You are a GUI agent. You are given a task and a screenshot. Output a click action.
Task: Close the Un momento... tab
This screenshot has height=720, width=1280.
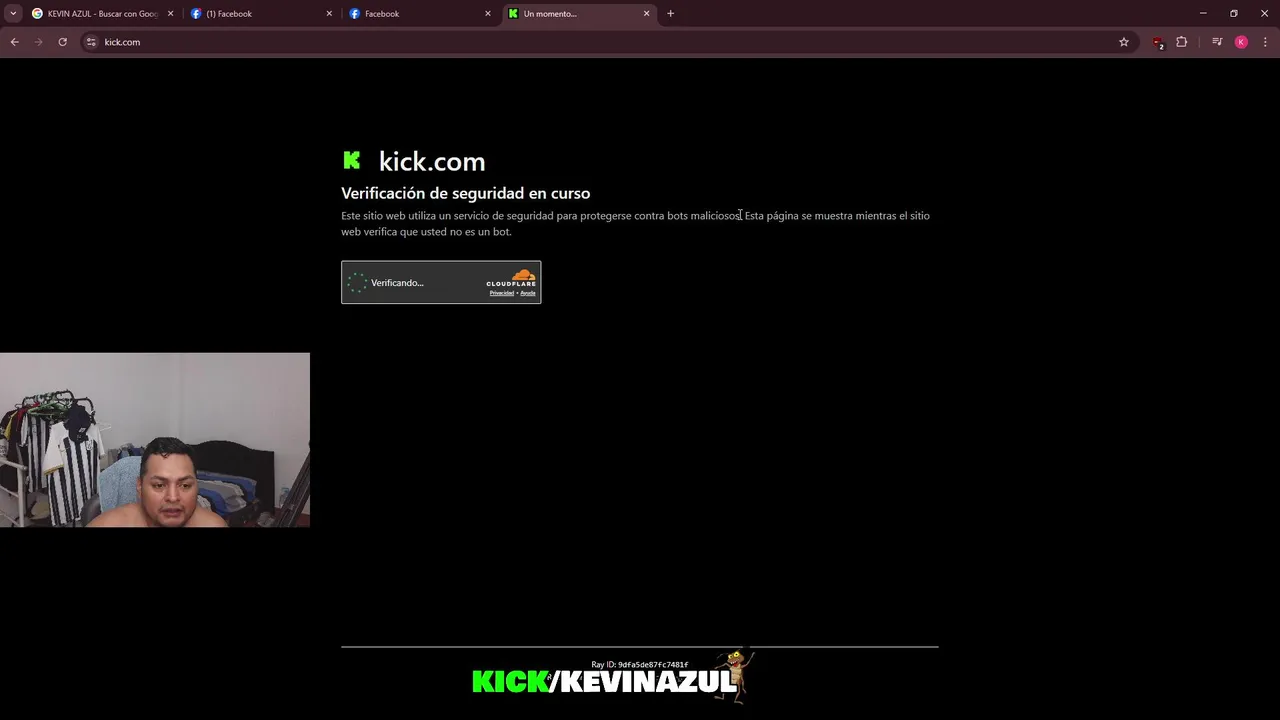(x=646, y=14)
